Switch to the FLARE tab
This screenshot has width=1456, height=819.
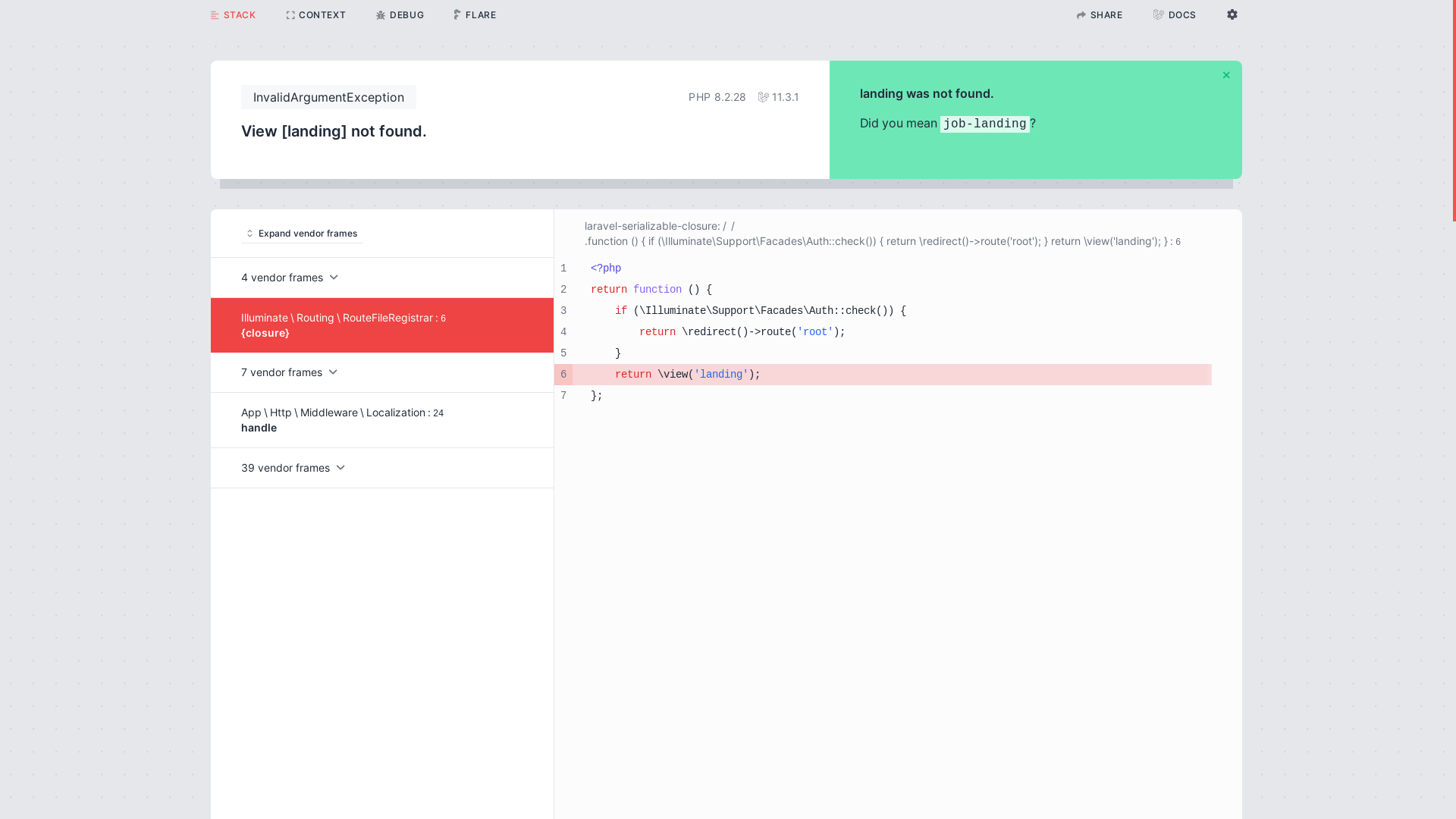[x=475, y=15]
